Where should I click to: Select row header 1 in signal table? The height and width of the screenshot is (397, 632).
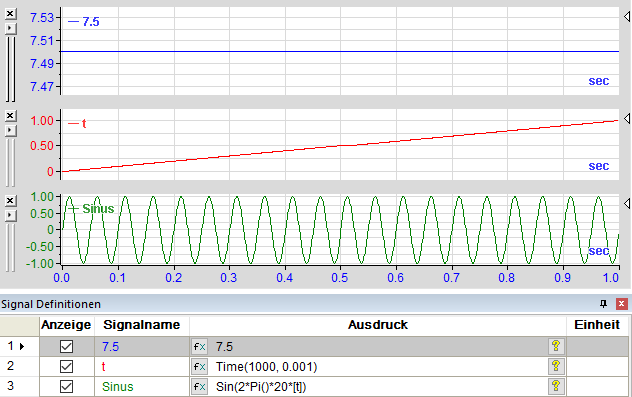[19, 346]
